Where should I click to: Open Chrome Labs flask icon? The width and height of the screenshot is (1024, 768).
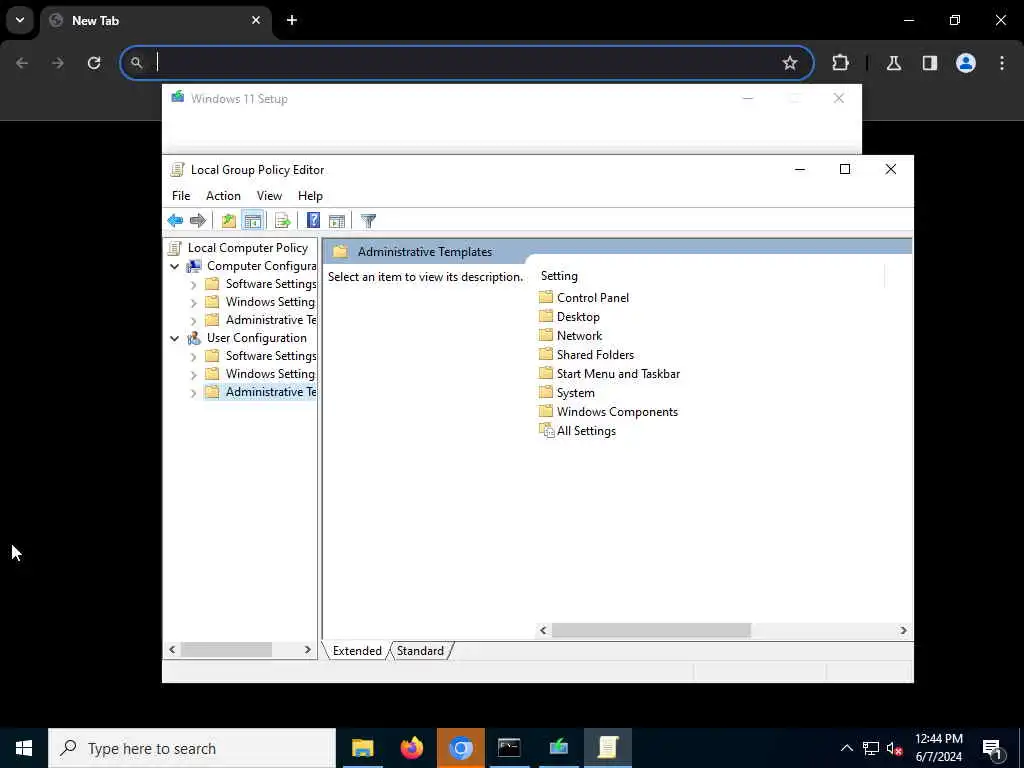click(x=893, y=63)
